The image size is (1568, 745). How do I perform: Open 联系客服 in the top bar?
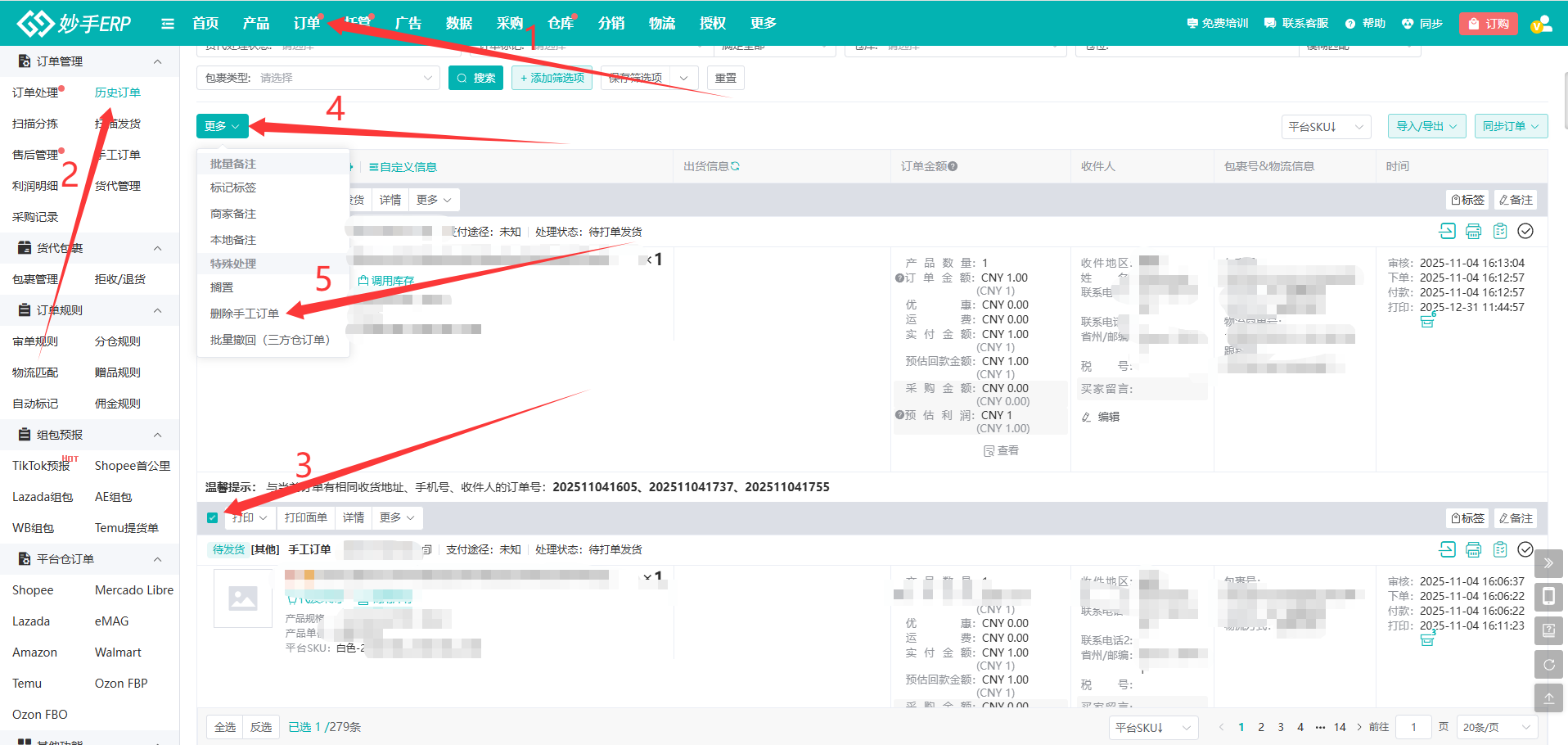[x=1296, y=24]
